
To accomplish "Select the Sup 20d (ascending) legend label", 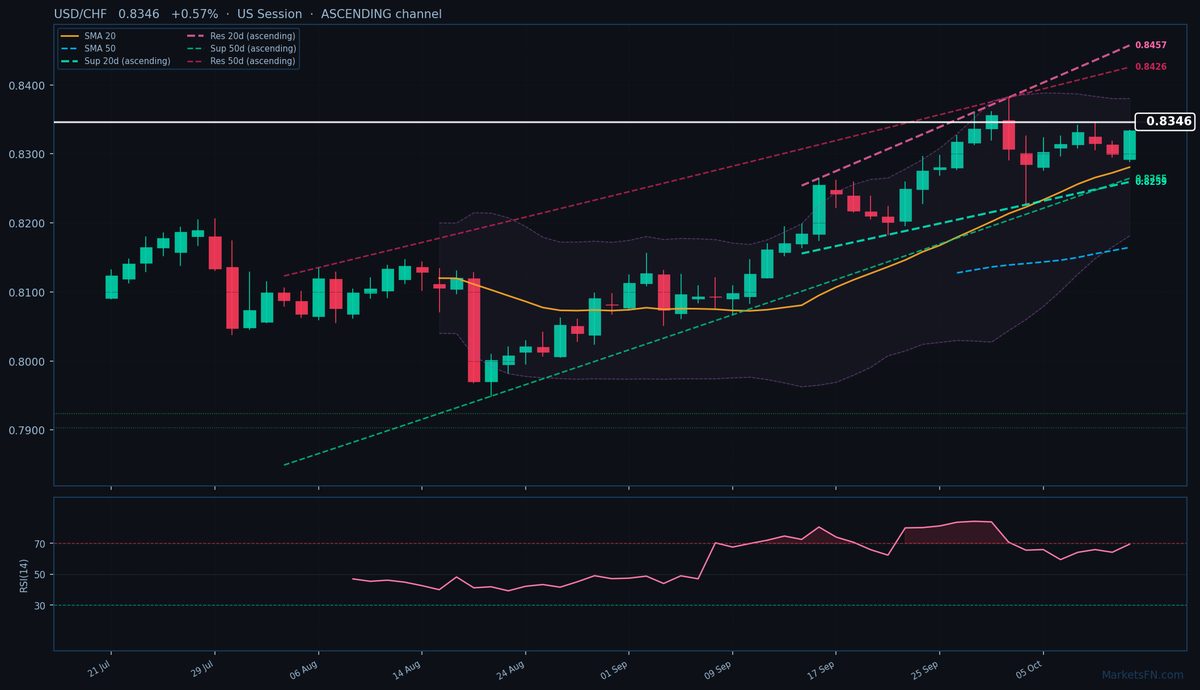I will tap(127, 61).
